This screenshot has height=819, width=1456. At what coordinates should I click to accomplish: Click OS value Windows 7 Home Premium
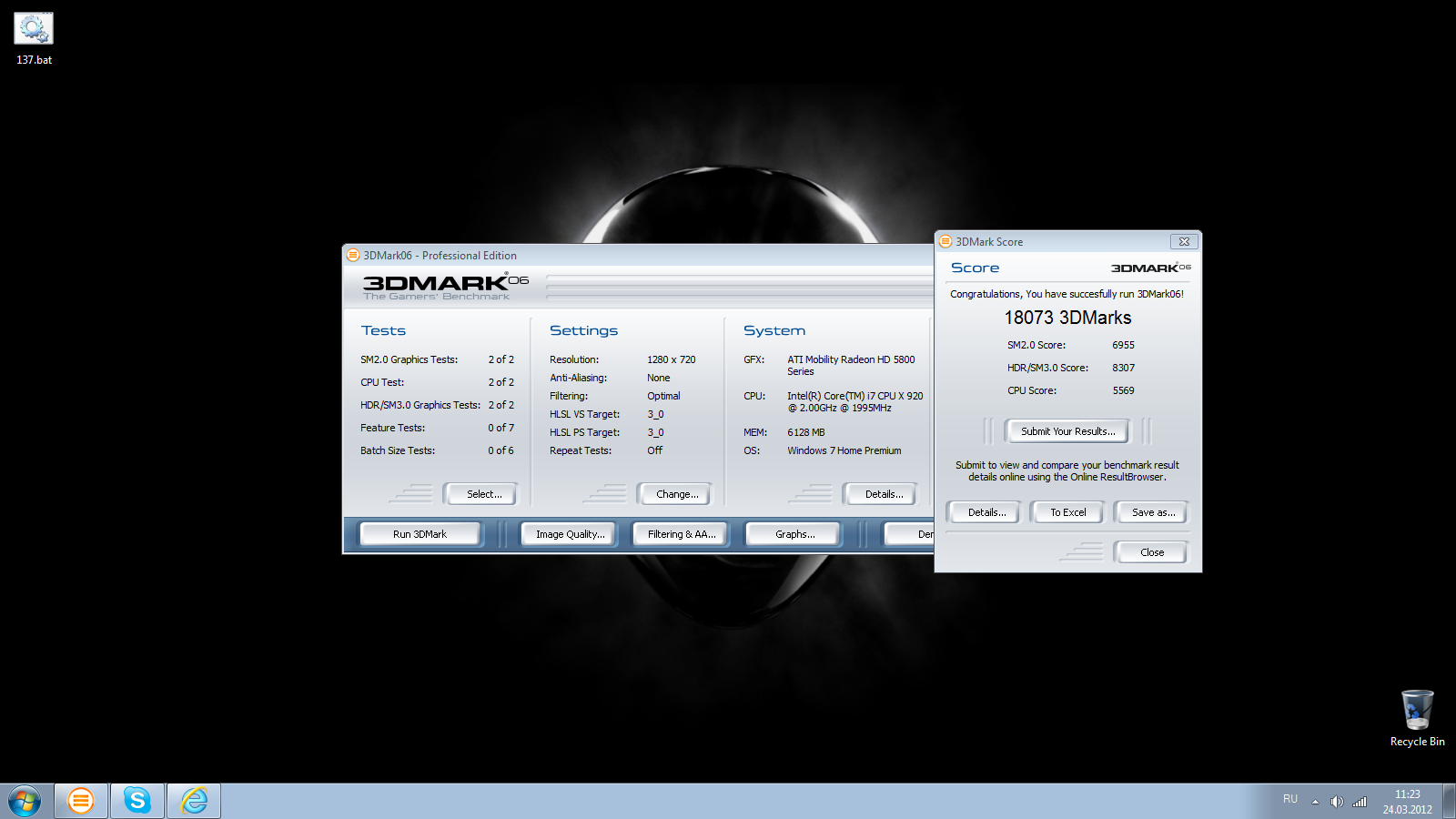(844, 450)
